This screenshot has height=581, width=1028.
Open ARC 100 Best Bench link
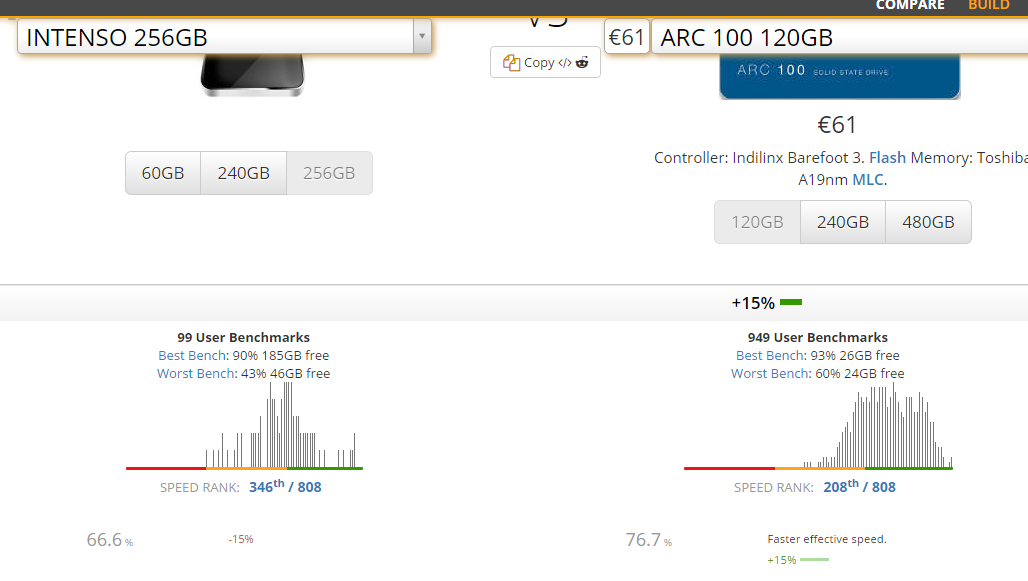point(770,355)
